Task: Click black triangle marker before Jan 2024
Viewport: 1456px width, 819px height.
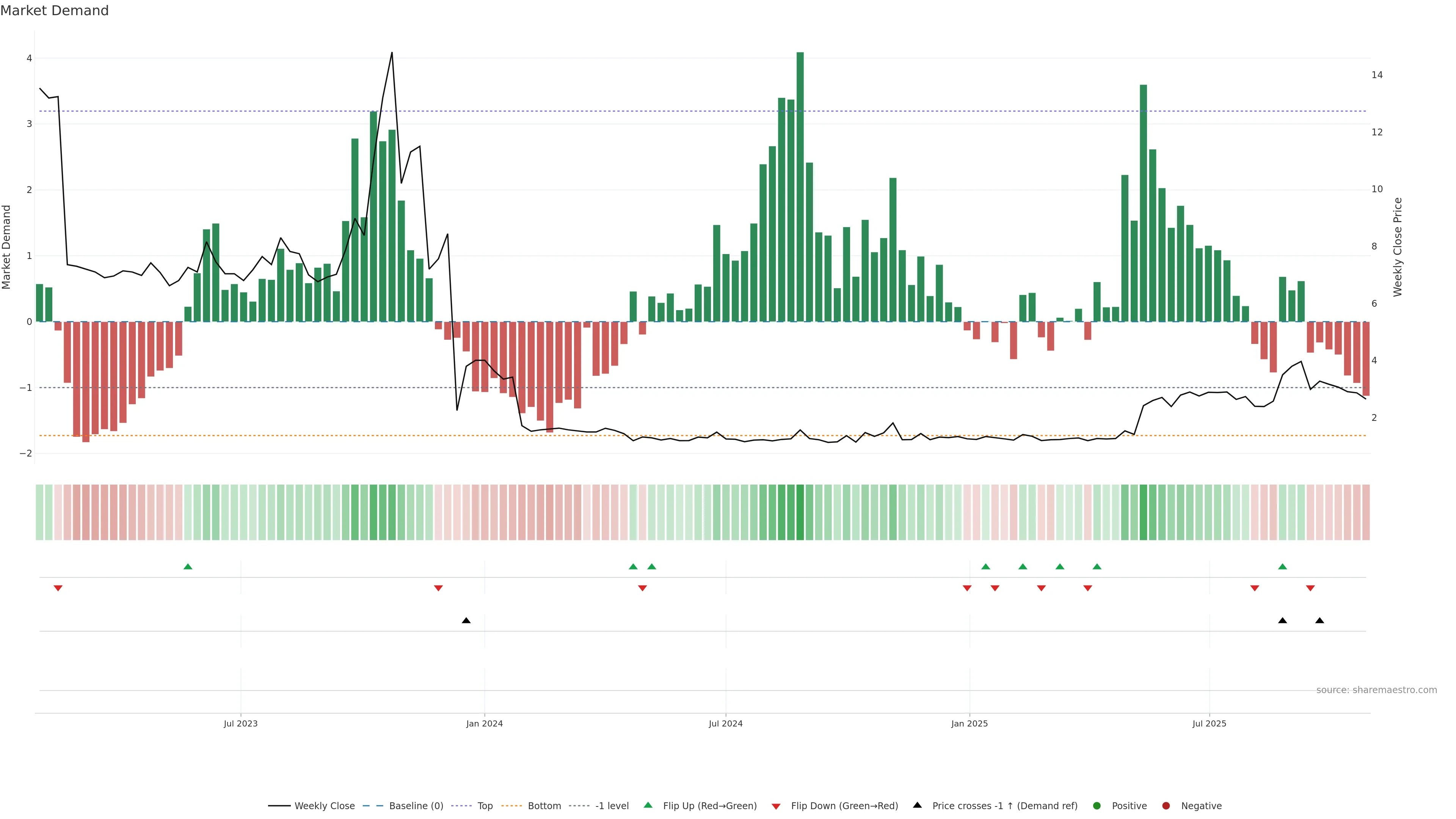Action: pyautogui.click(x=466, y=621)
